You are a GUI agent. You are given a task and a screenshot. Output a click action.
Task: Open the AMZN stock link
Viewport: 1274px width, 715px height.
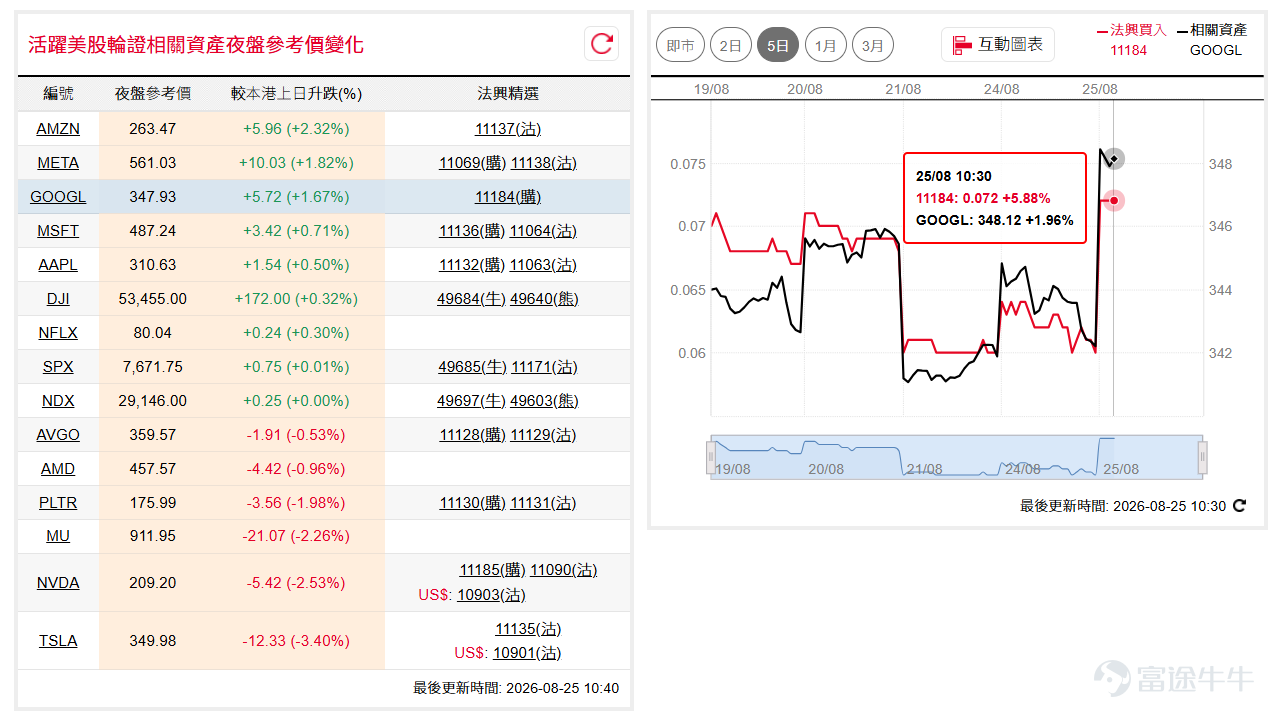pyautogui.click(x=58, y=129)
